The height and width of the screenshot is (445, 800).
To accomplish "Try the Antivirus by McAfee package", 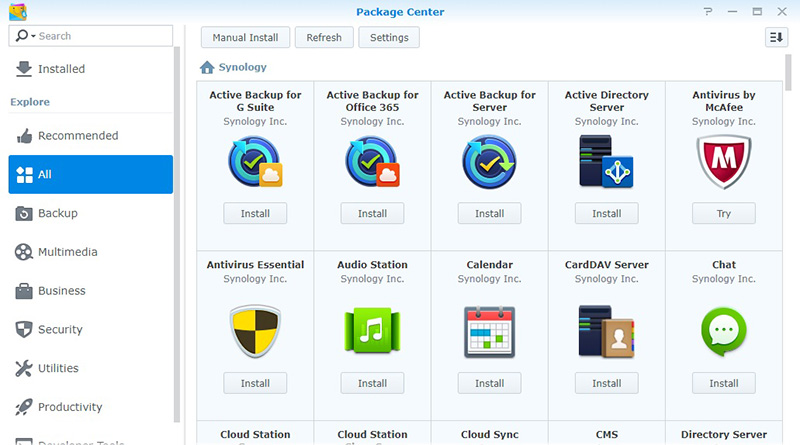I will tap(723, 214).
